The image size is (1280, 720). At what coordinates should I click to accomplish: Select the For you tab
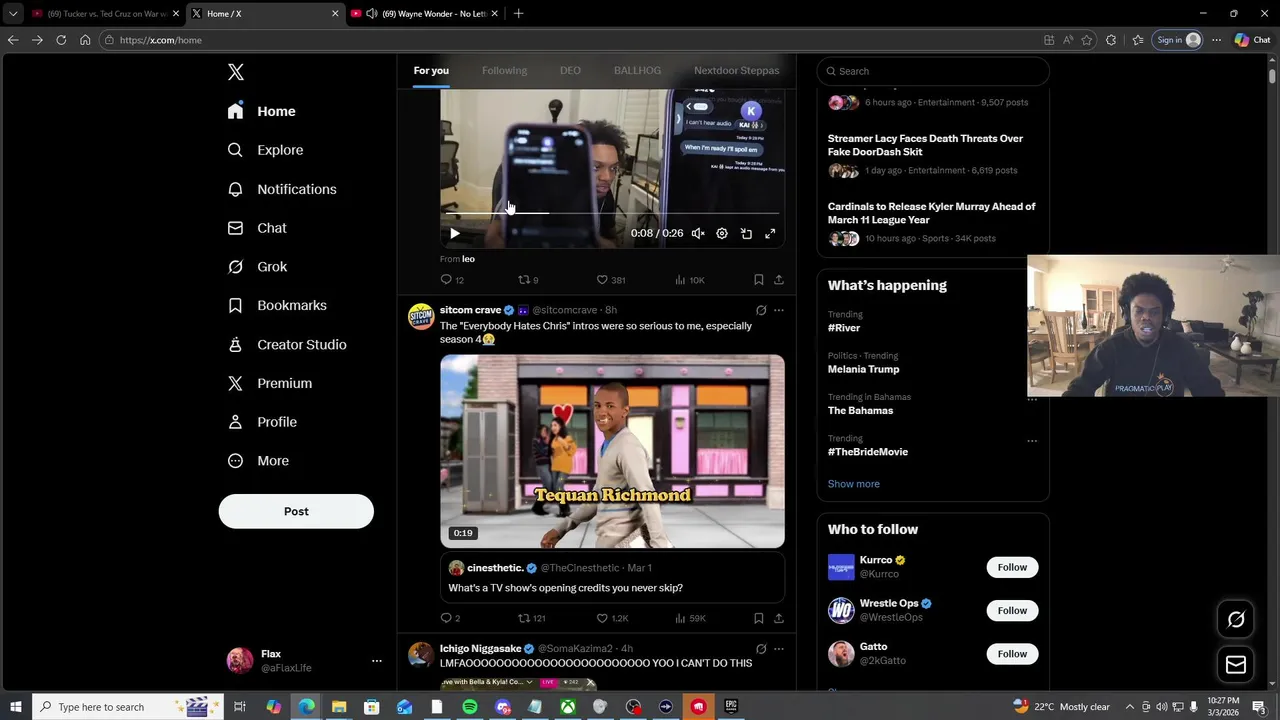431,70
